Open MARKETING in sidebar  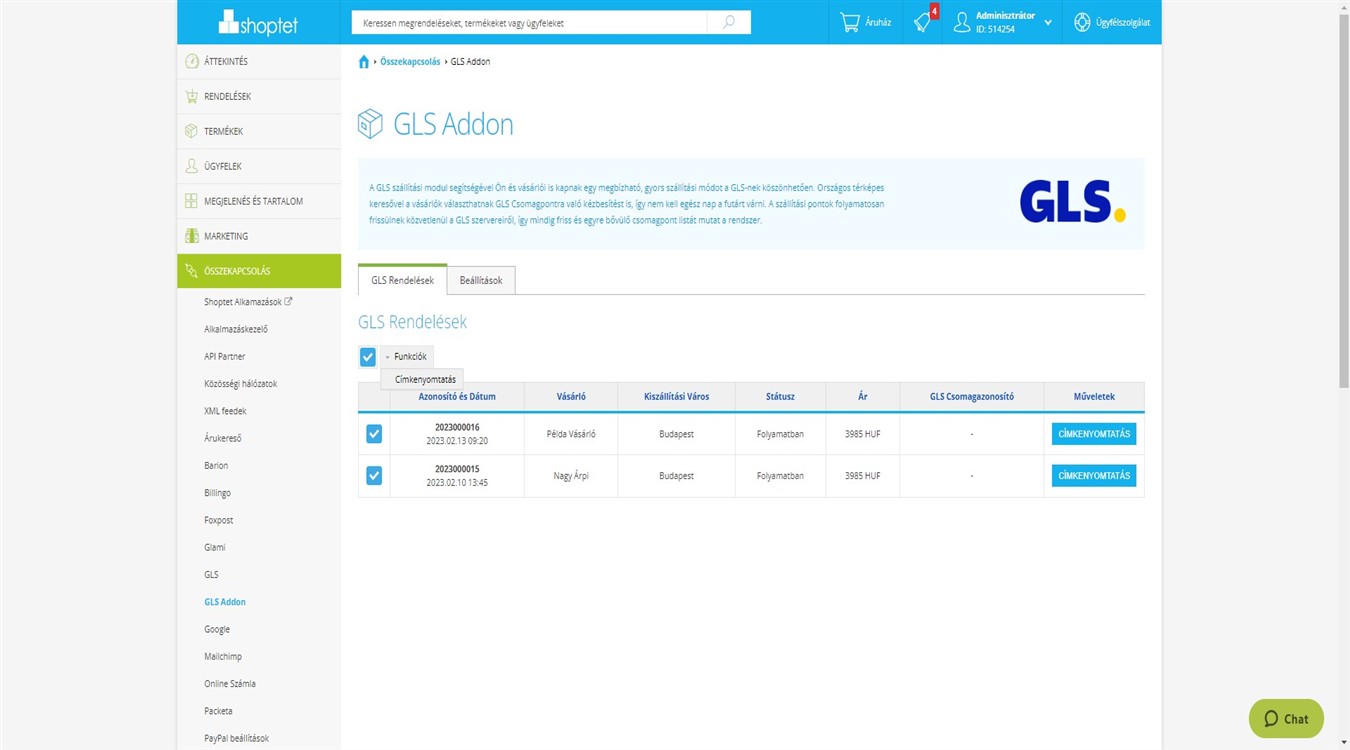[259, 236]
